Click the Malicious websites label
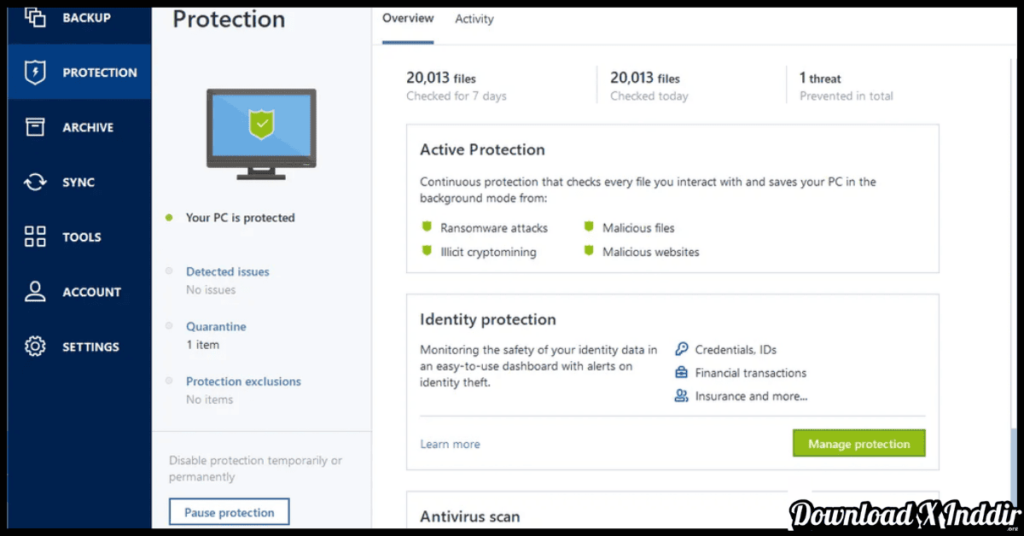Image resolution: width=1024 pixels, height=536 pixels. pos(650,252)
